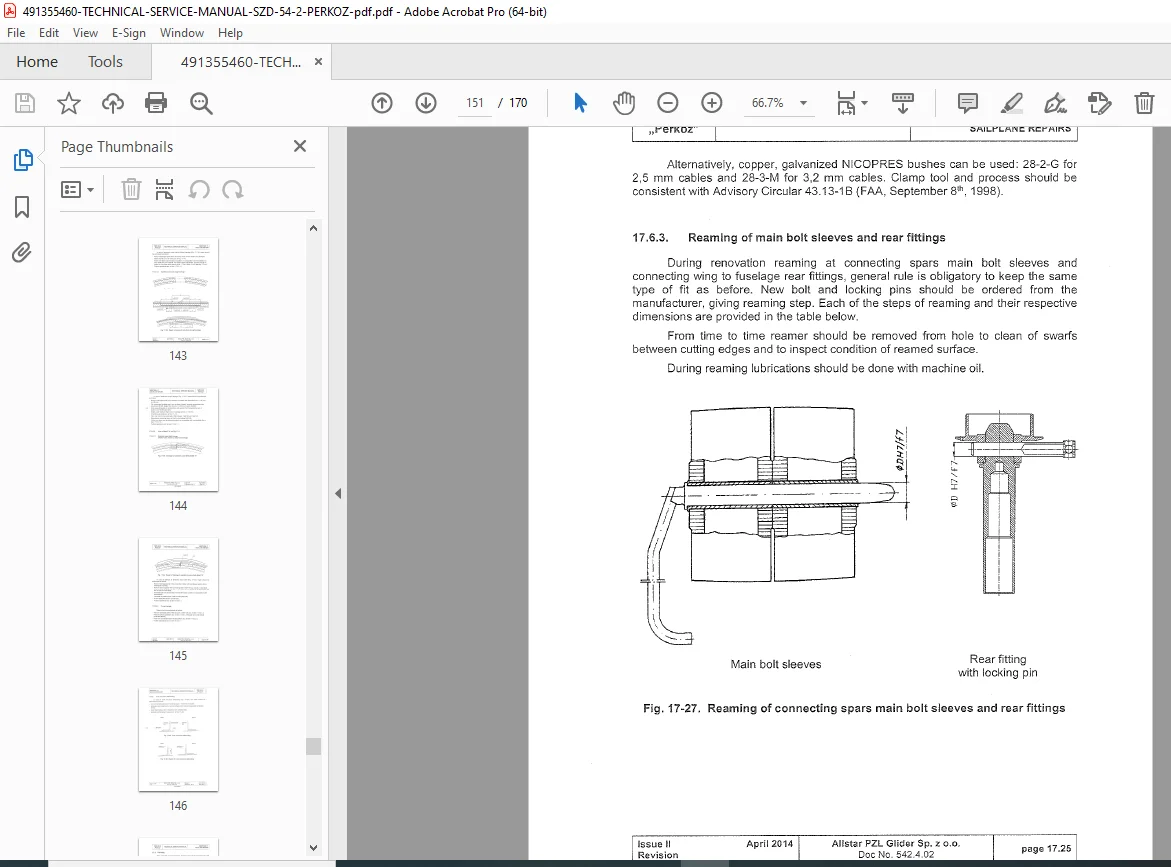Close the Page Thumbnails panel

[300, 146]
